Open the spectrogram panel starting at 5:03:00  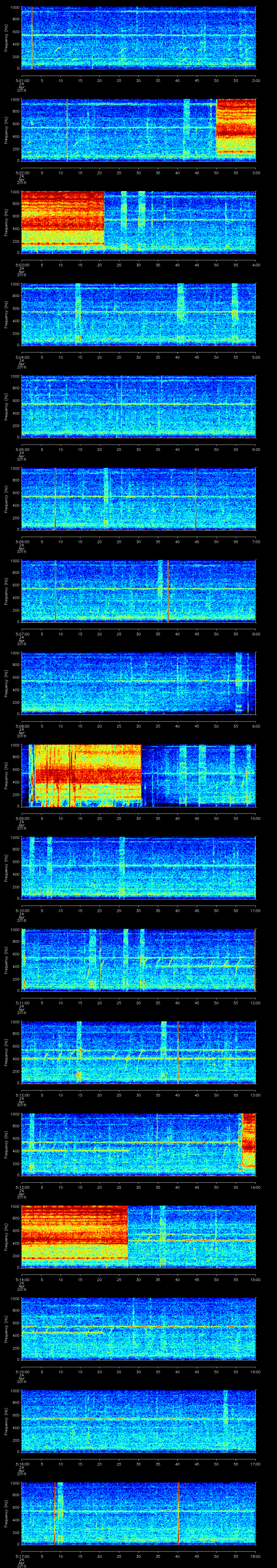point(138,222)
